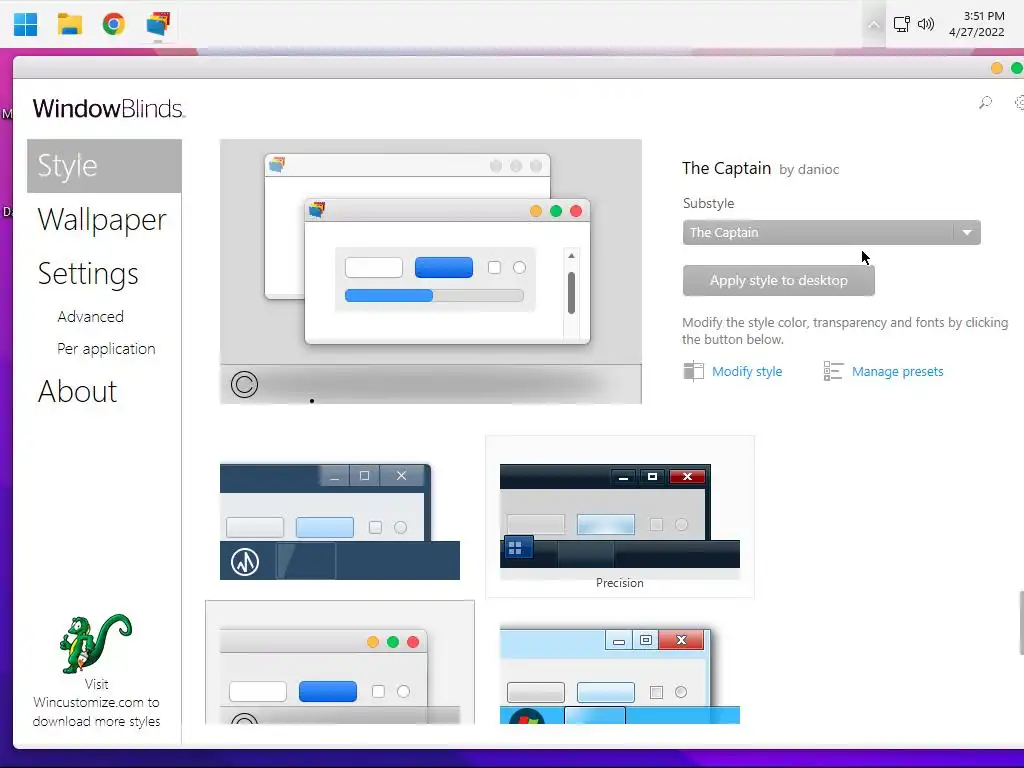Select the dark blue style thumbnail
The width and height of the screenshot is (1024, 768).
pos(340,522)
